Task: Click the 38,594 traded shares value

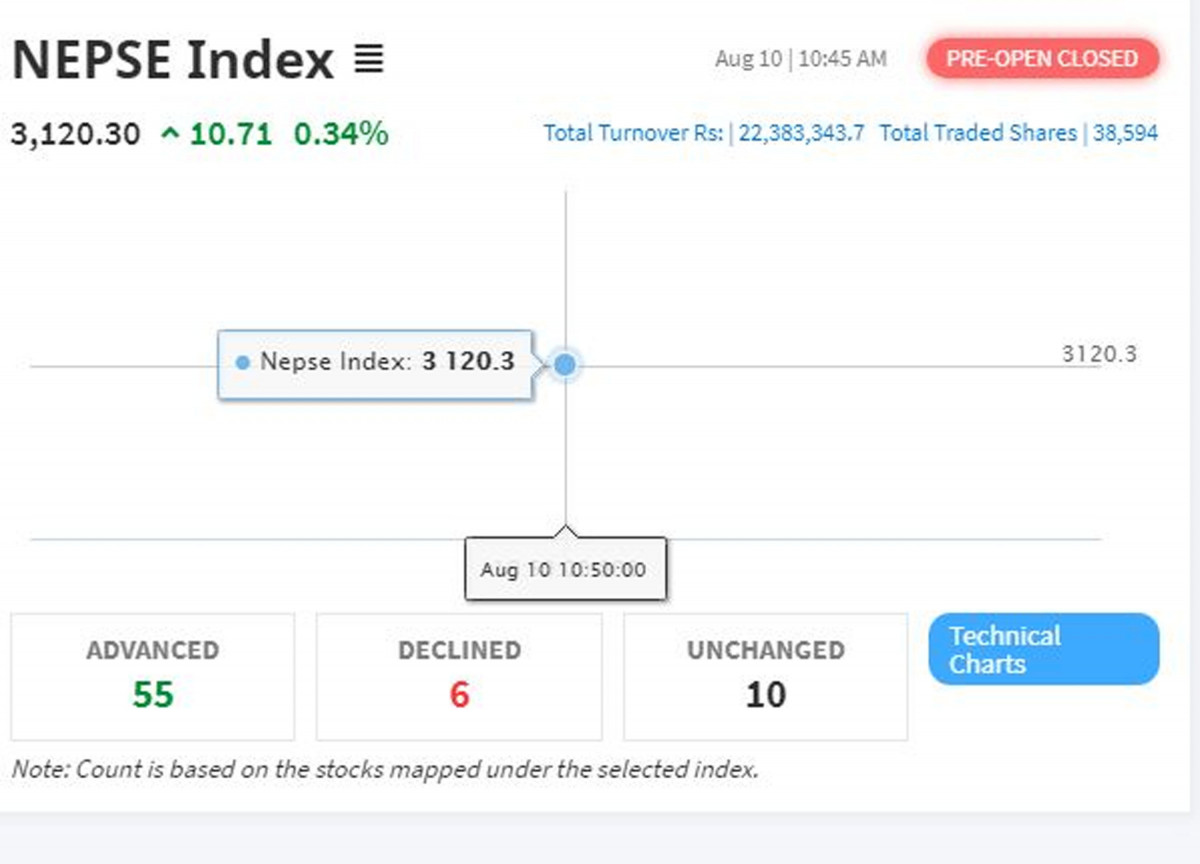Action: point(1125,133)
